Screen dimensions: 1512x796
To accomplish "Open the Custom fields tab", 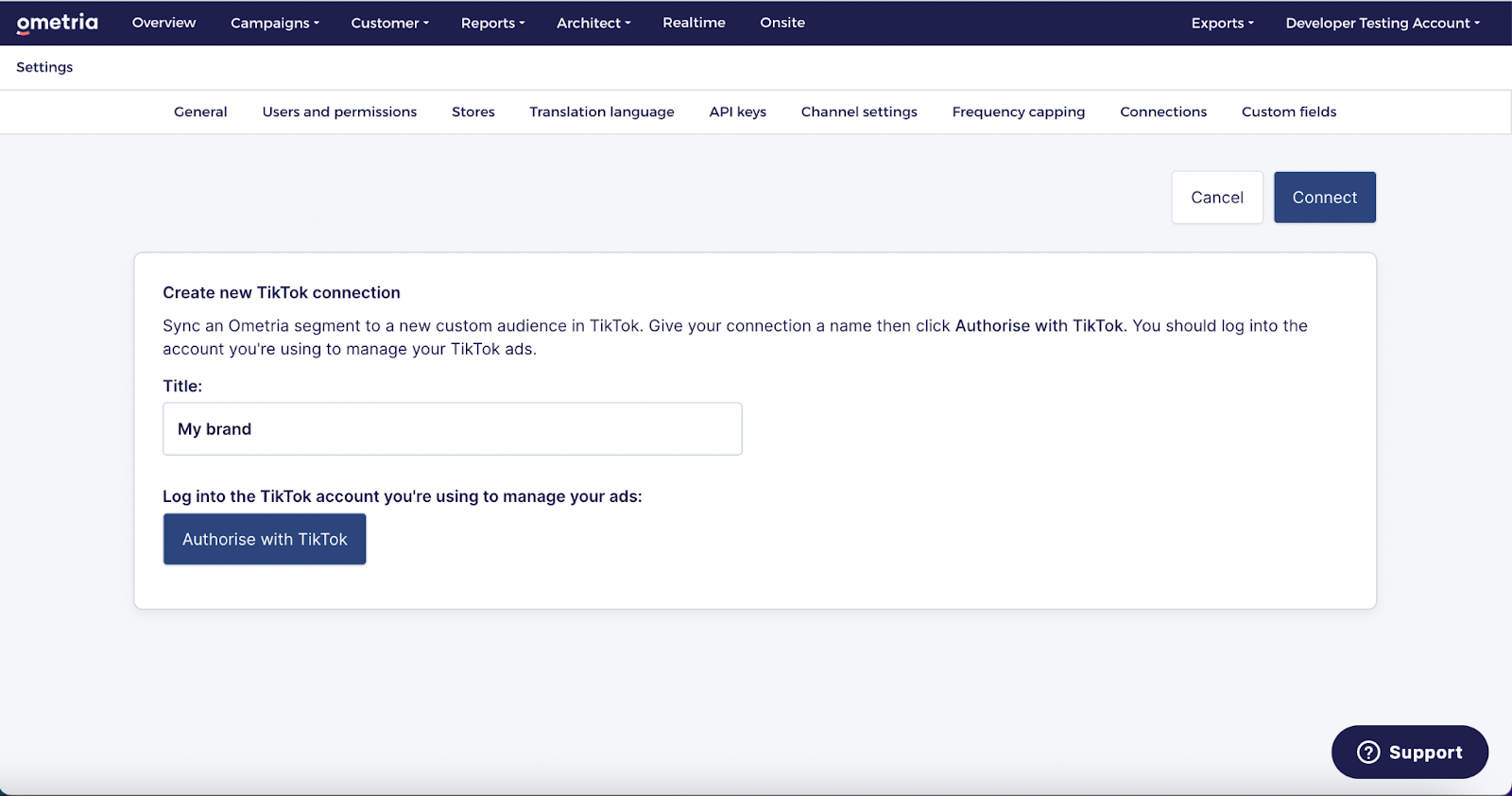I will (1289, 112).
